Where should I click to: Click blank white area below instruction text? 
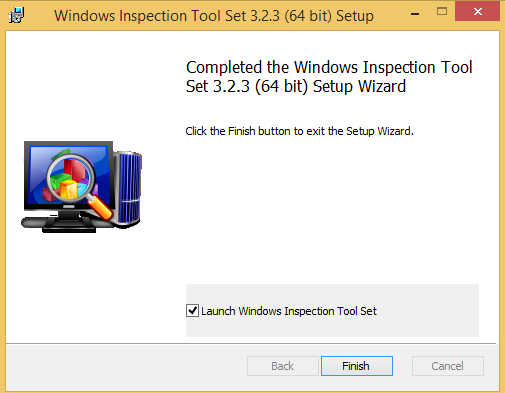330,207
